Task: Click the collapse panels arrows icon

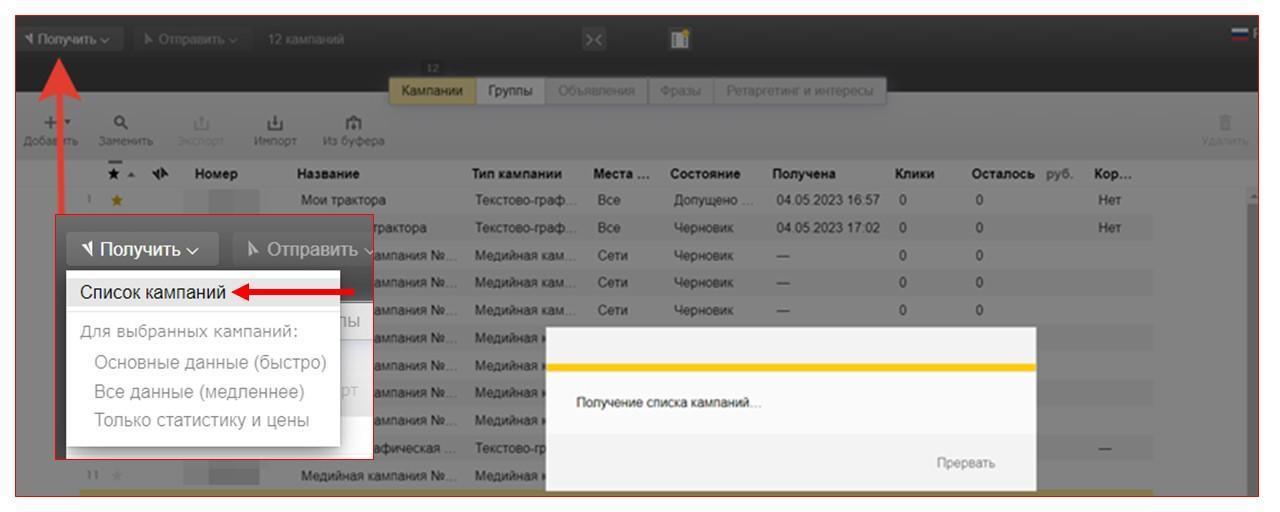Action: tap(596, 38)
